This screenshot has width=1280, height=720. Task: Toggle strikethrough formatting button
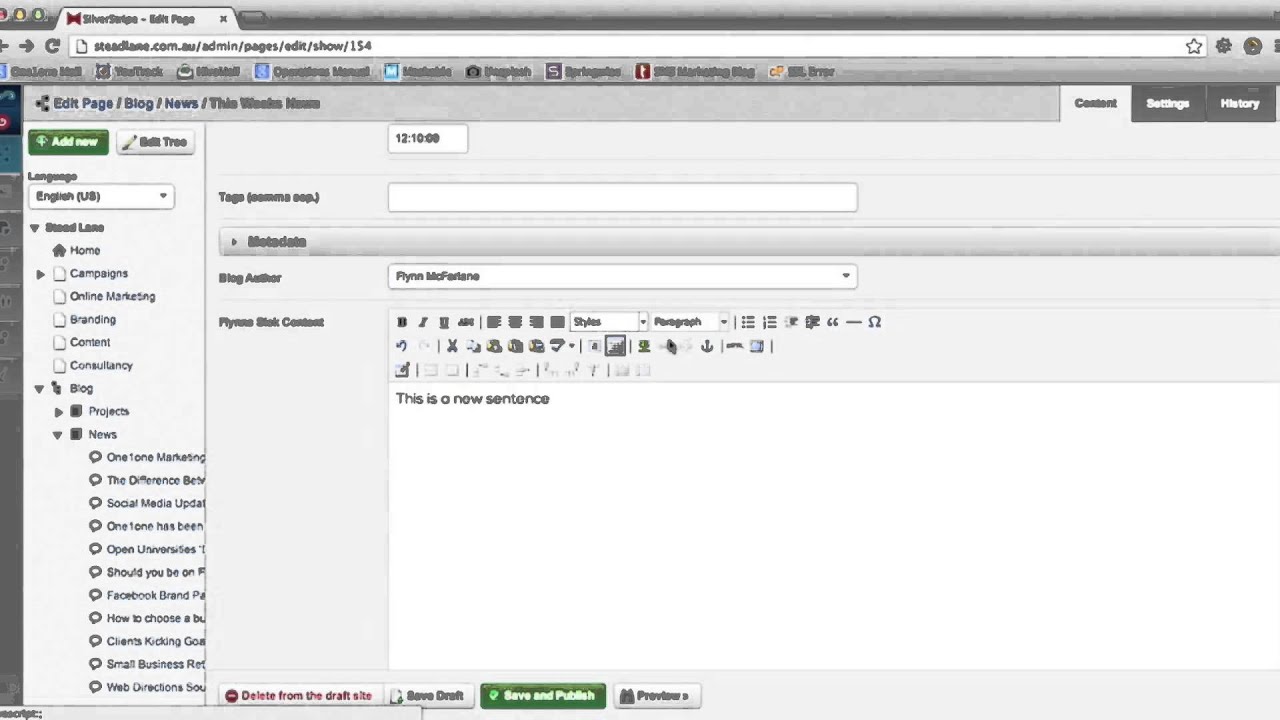tap(465, 322)
